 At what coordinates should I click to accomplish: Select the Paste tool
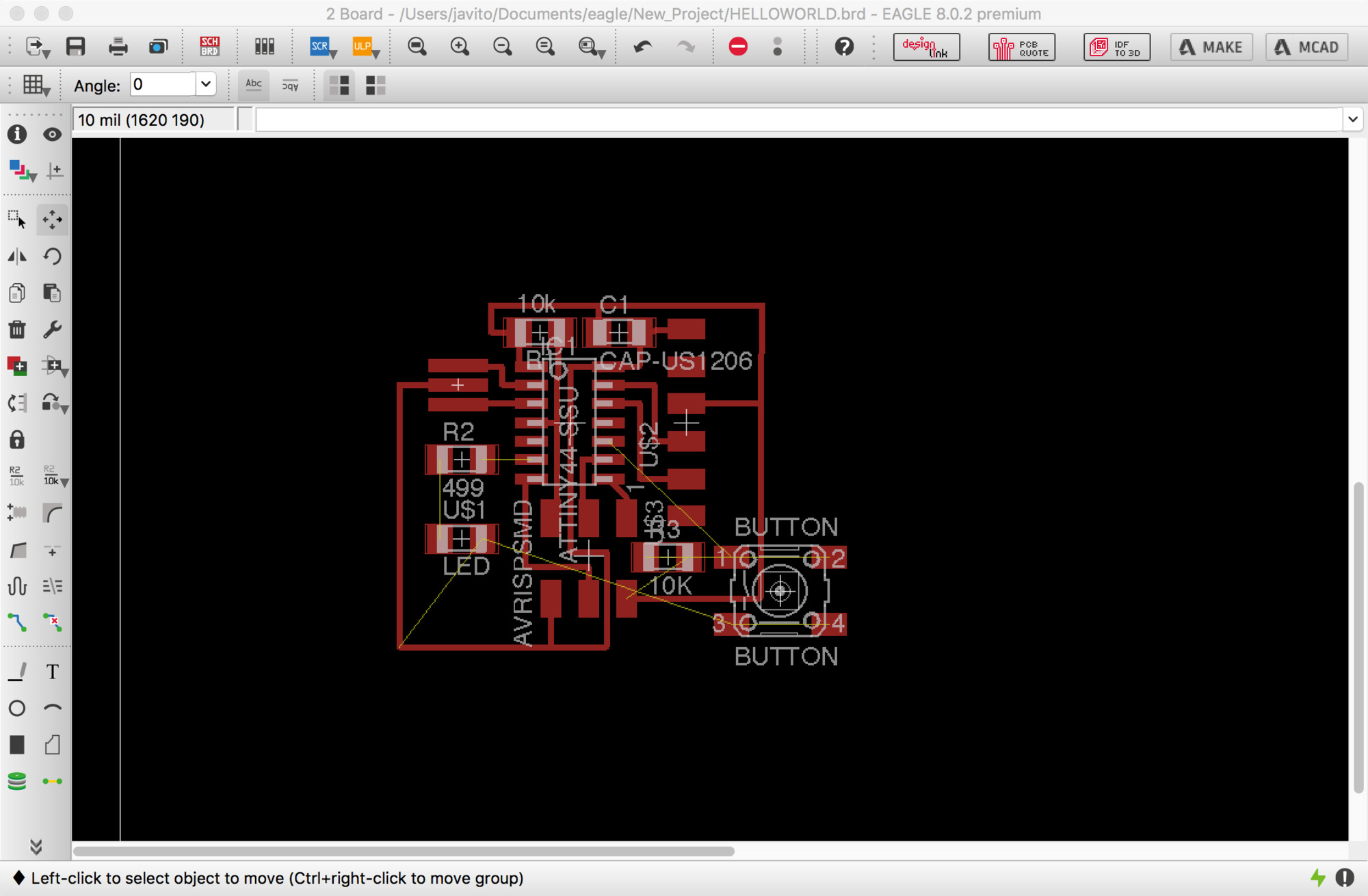(53, 293)
